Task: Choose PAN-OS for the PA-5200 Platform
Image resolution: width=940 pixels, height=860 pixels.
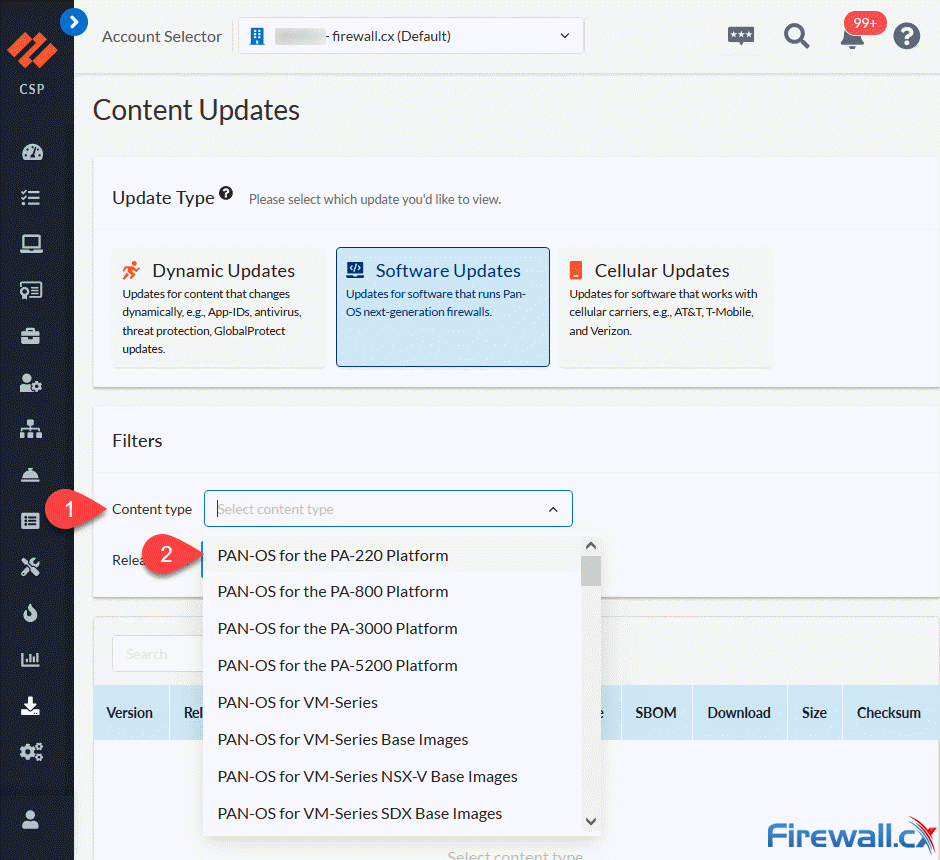Action: coord(391,666)
